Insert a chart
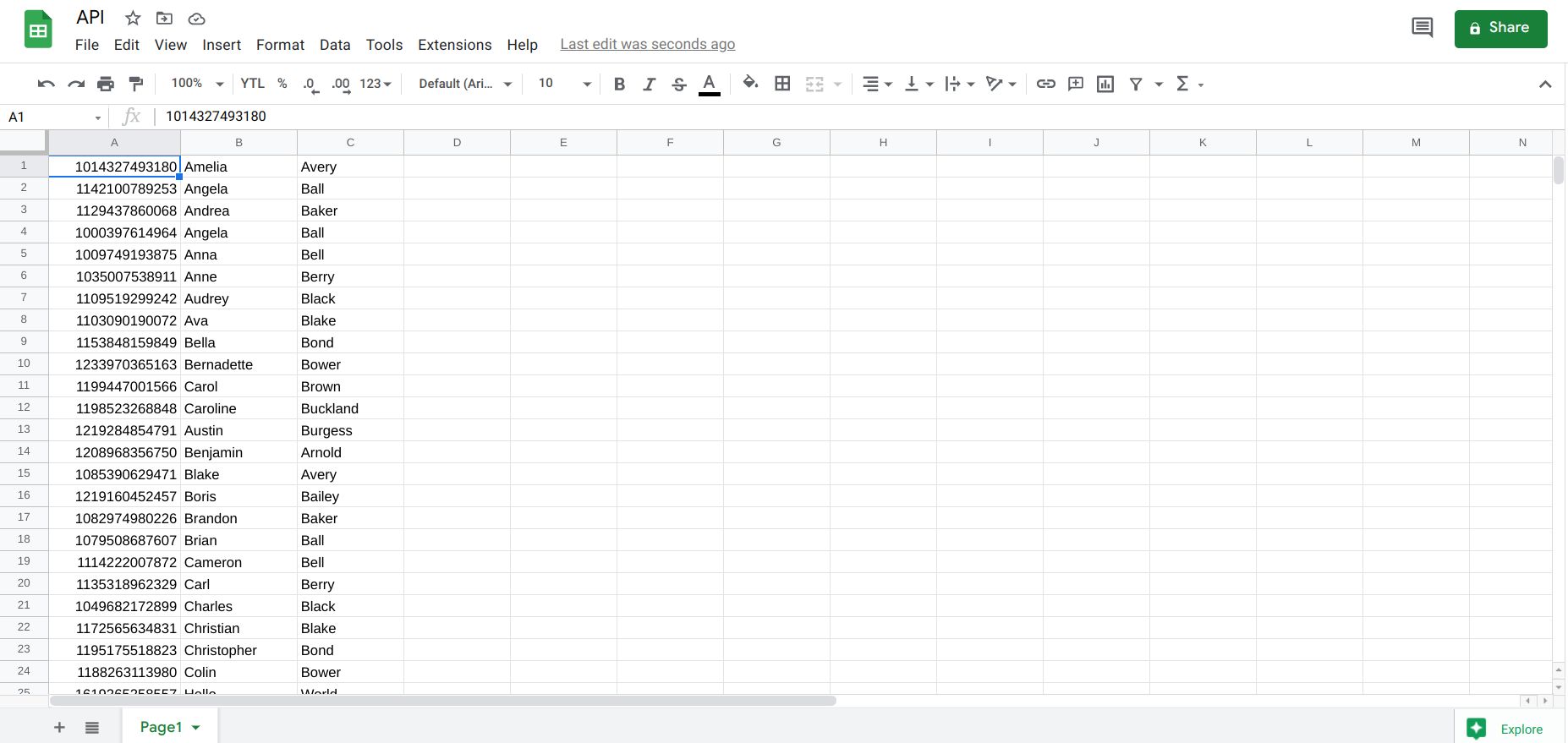The height and width of the screenshot is (743, 1568). [x=1105, y=84]
